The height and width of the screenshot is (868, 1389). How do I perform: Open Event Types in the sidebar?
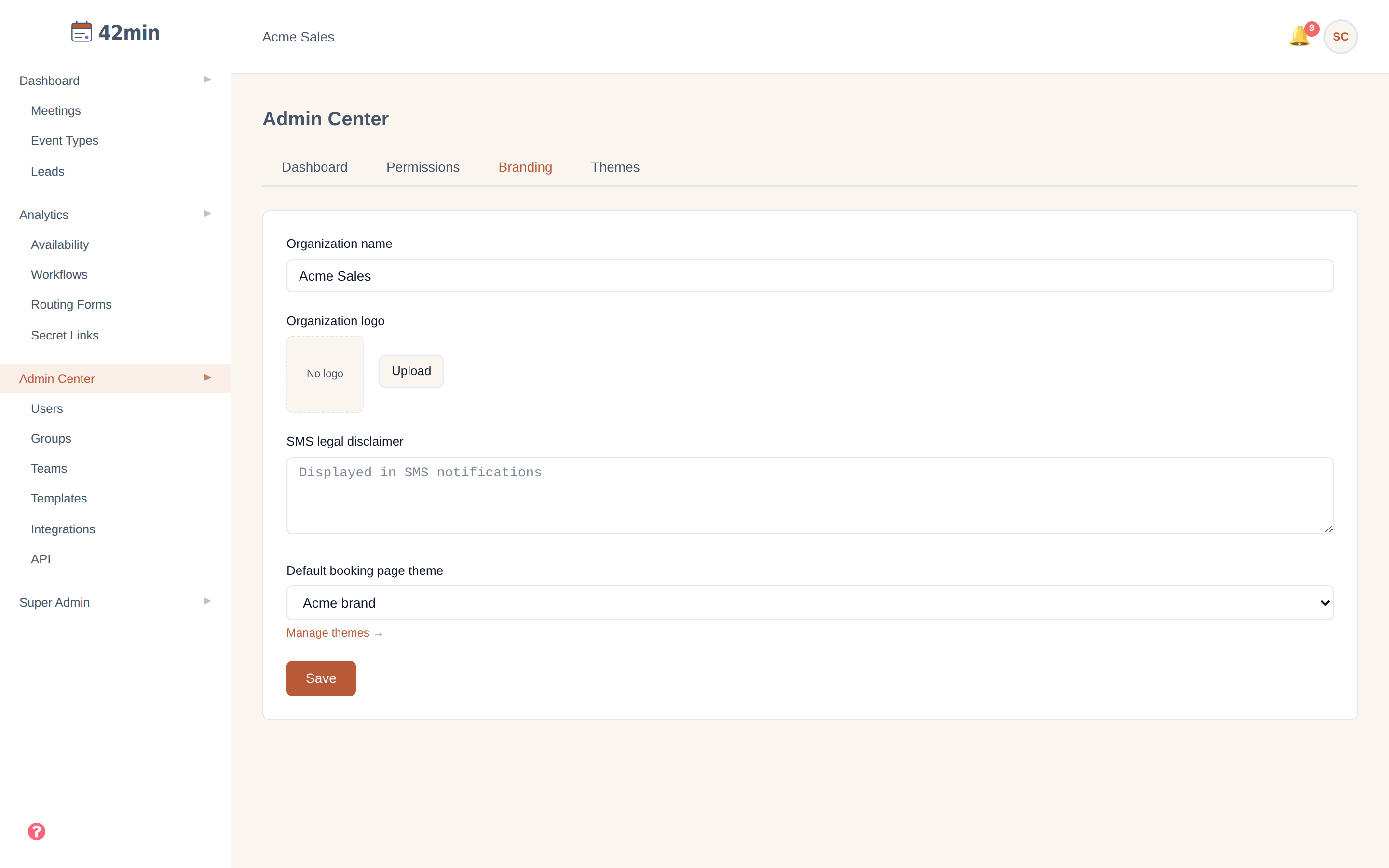pyautogui.click(x=64, y=141)
